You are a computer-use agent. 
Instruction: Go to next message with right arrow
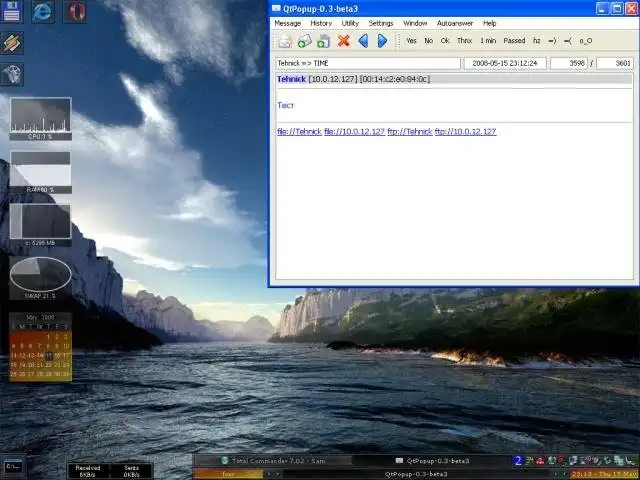382,40
